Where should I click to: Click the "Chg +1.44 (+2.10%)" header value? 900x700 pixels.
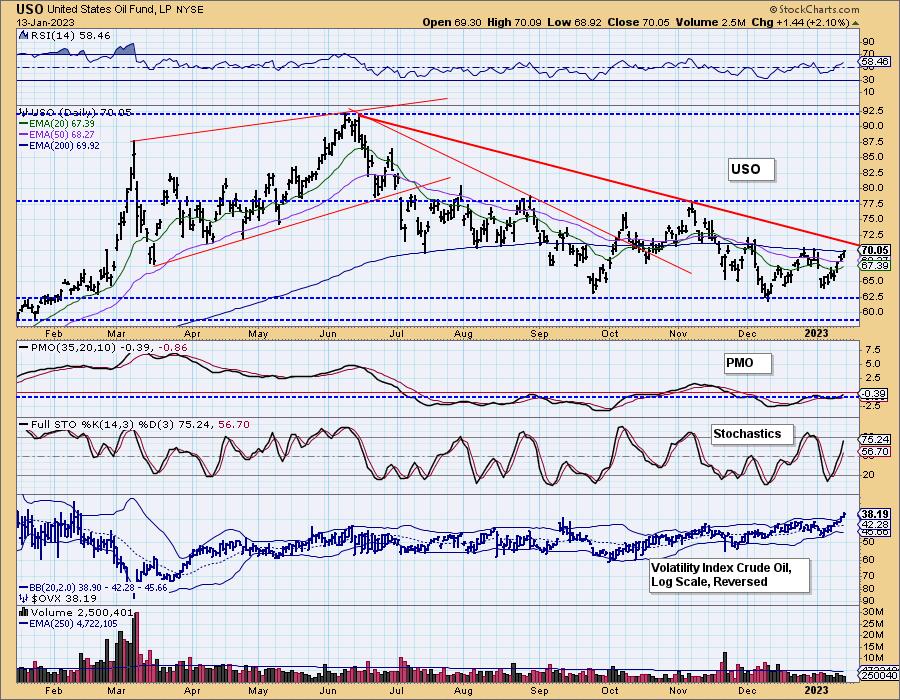[800, 22]
